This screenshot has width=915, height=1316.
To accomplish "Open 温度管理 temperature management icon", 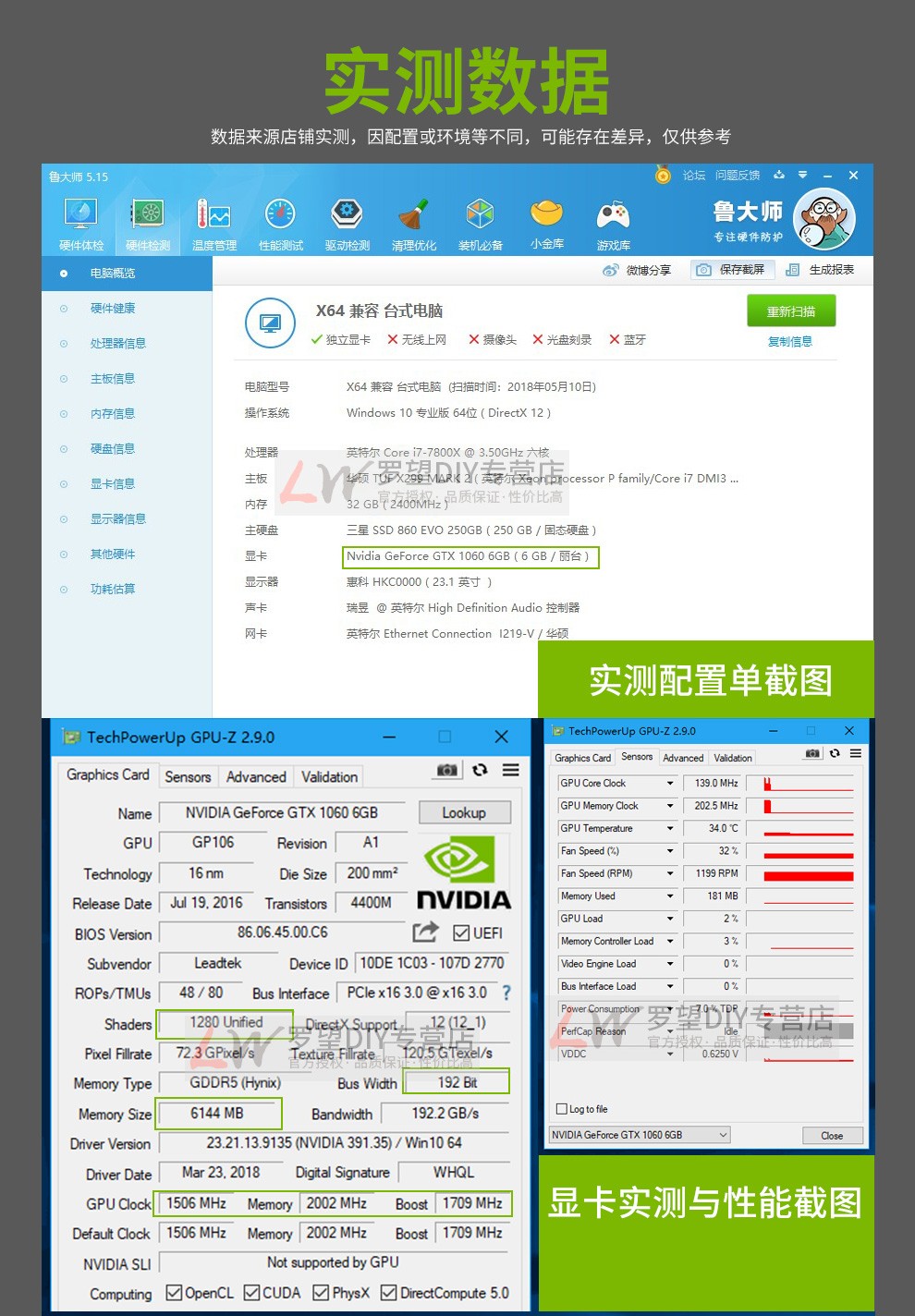I will click(x=213, y=225).
